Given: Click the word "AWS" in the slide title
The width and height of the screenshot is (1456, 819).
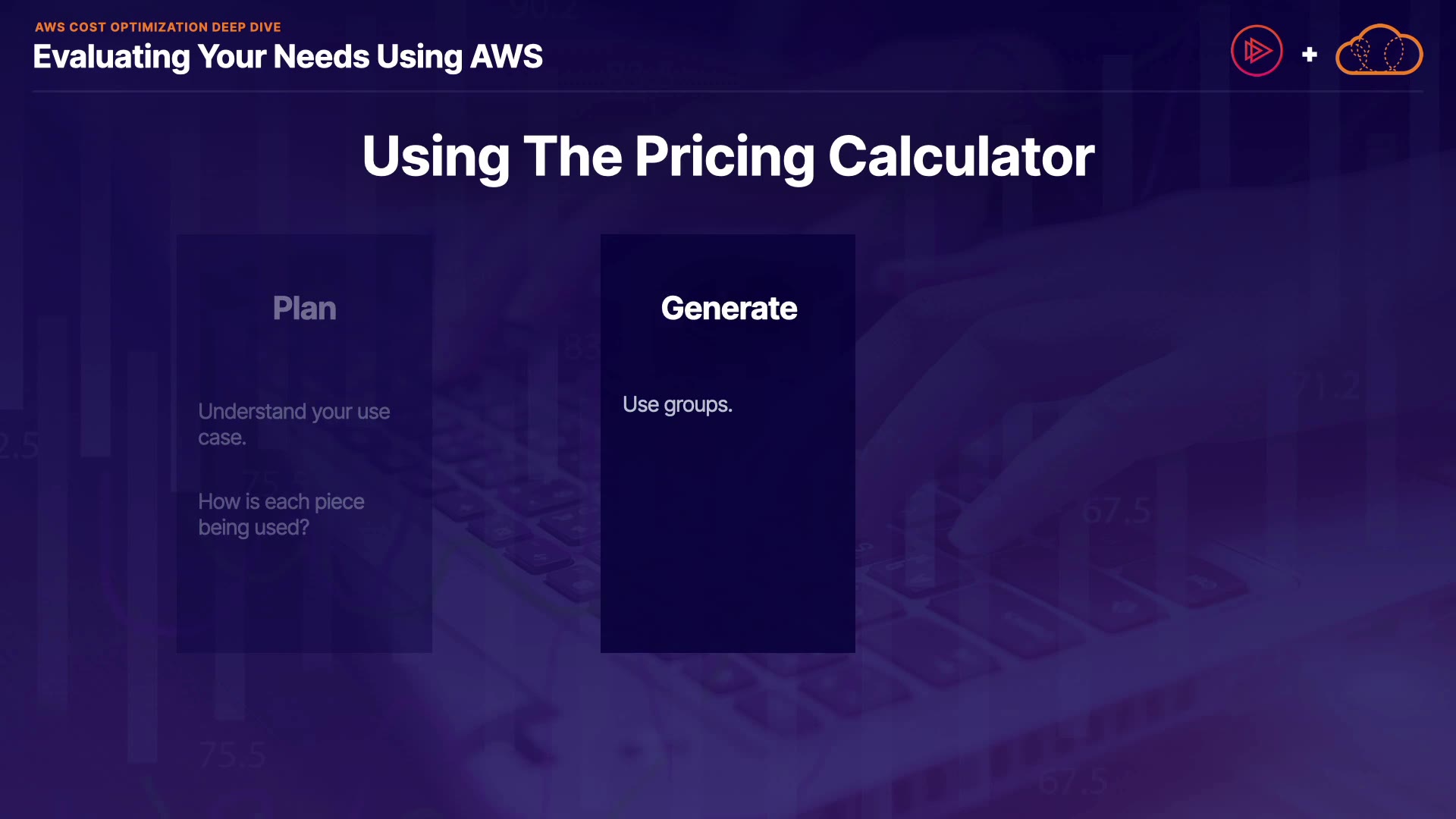Looking at the screenshot, I should tap(506, 57).
